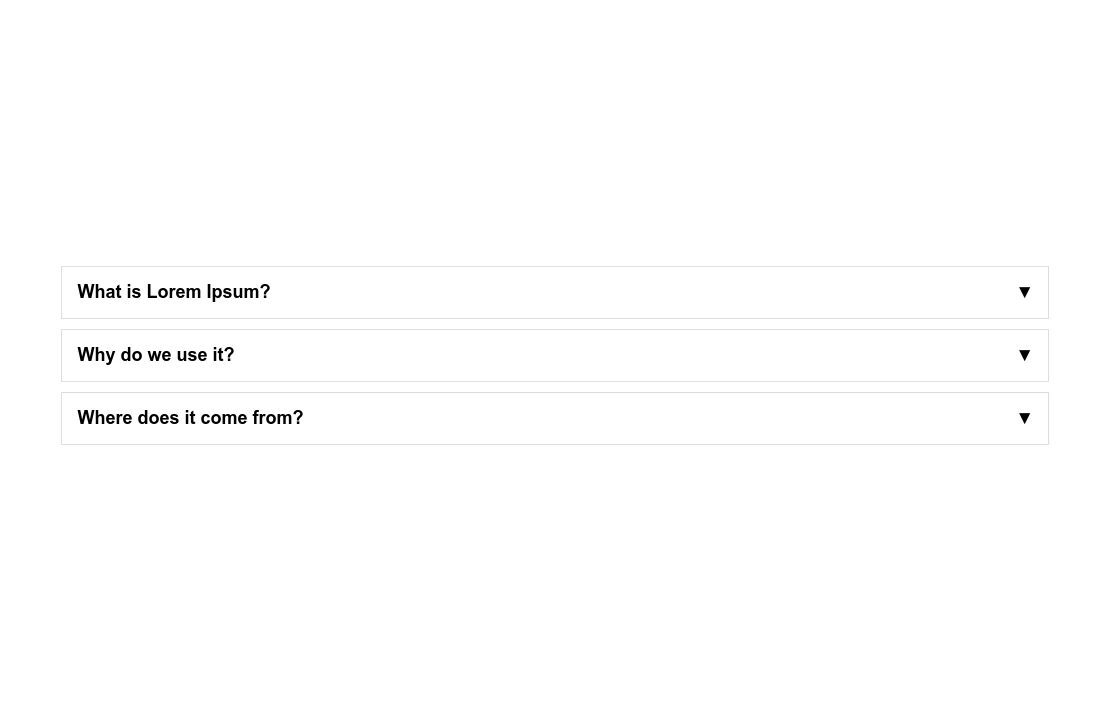Click the arrow icon beside What is Lorem Ipsum?
Viewport: 1101px width, 705px height.
(x=1024, y=292)
